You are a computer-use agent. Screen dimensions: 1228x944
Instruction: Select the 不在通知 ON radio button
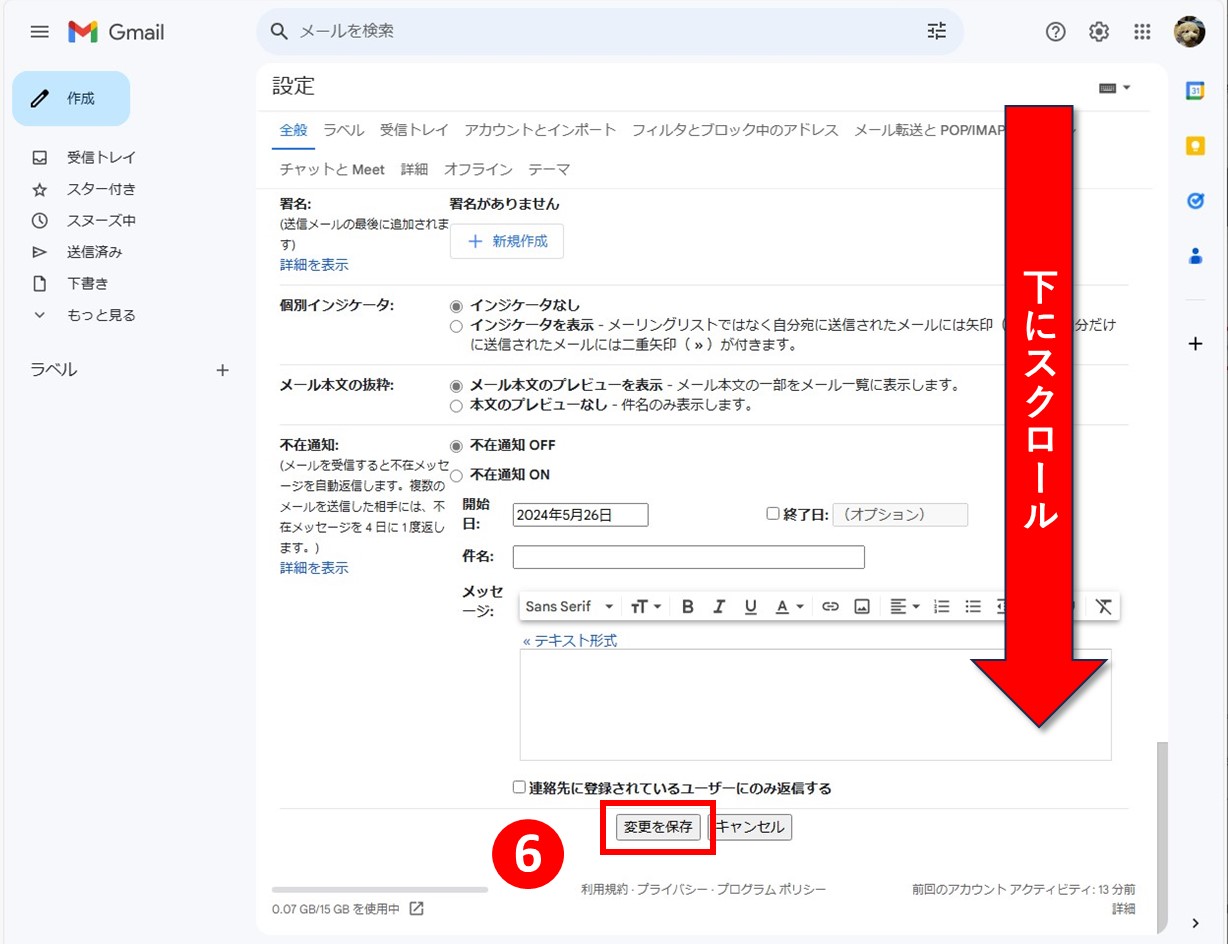tap(457, 476)
